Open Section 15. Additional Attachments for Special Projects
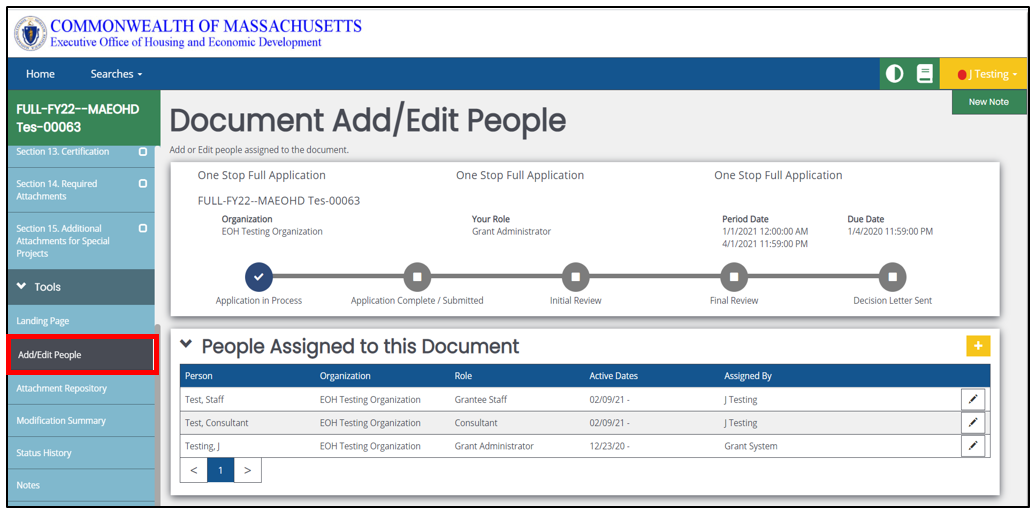Viewport: 1035px width, 514px height. [x=63, y=241]
